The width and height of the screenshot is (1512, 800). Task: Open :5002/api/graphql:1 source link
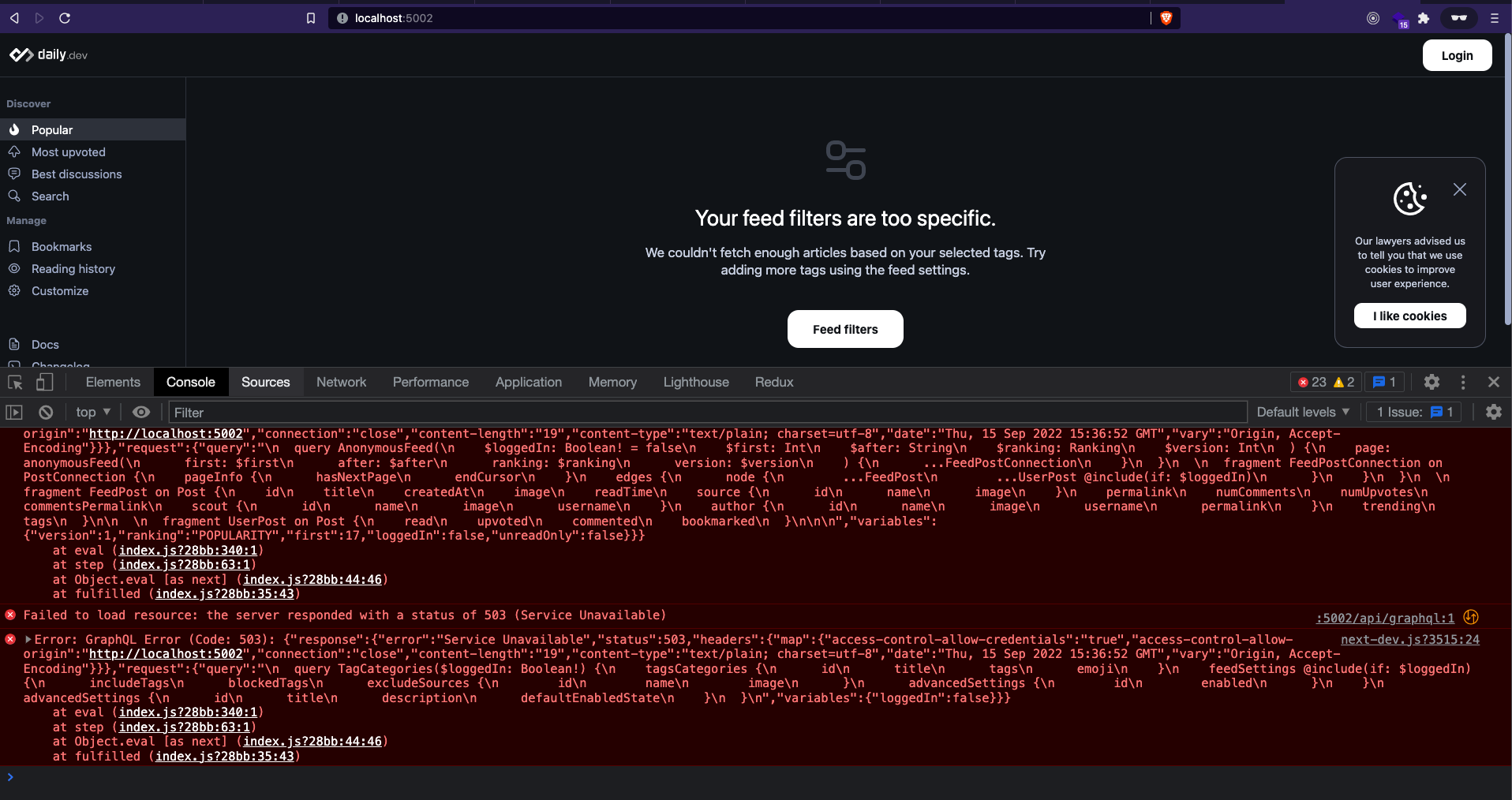pyautogui.click(x=1385, y=618)
